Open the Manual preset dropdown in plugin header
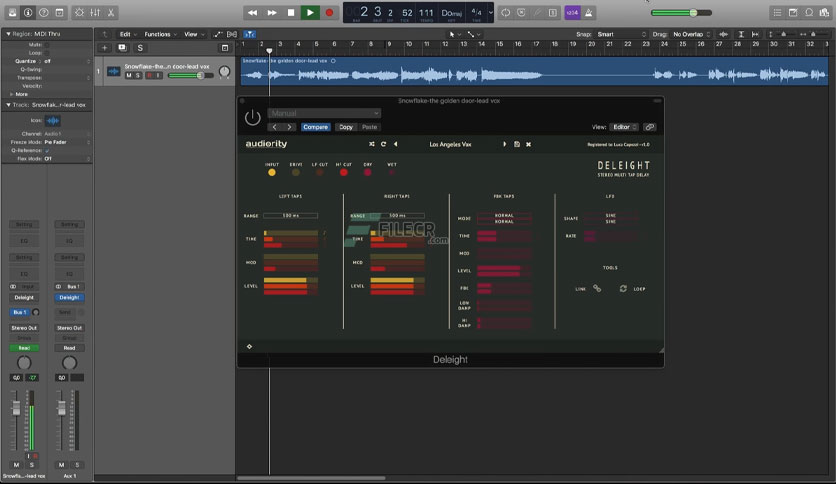836x484 pixels. pos(324,113)
